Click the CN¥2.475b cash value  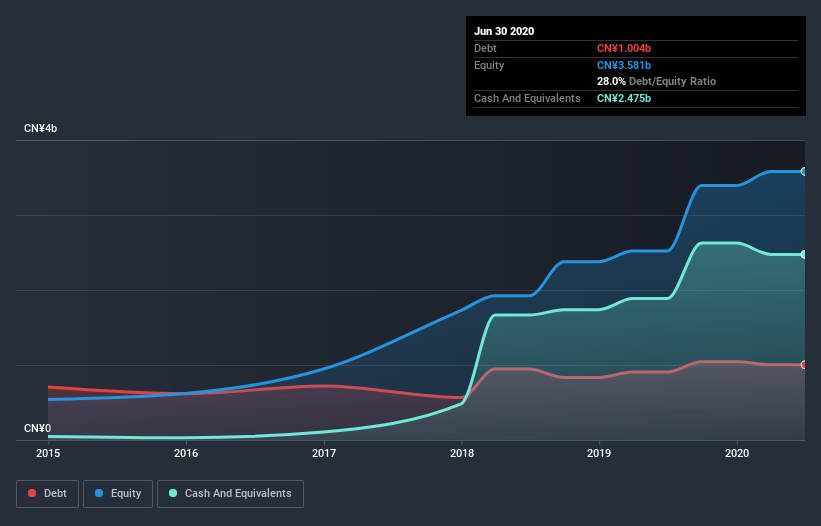(624, 98)
